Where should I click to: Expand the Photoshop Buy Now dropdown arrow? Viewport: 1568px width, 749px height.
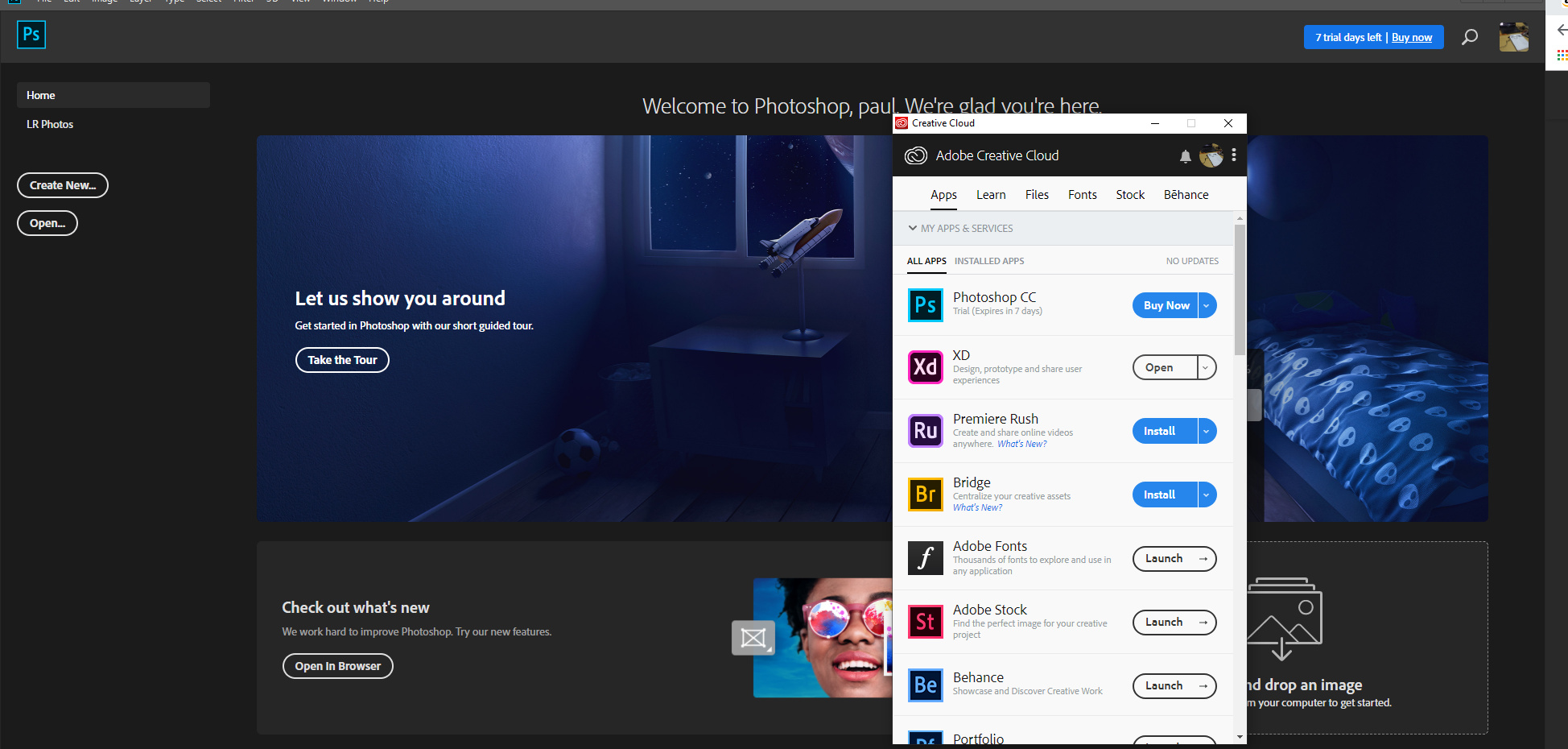[1207, 305]
